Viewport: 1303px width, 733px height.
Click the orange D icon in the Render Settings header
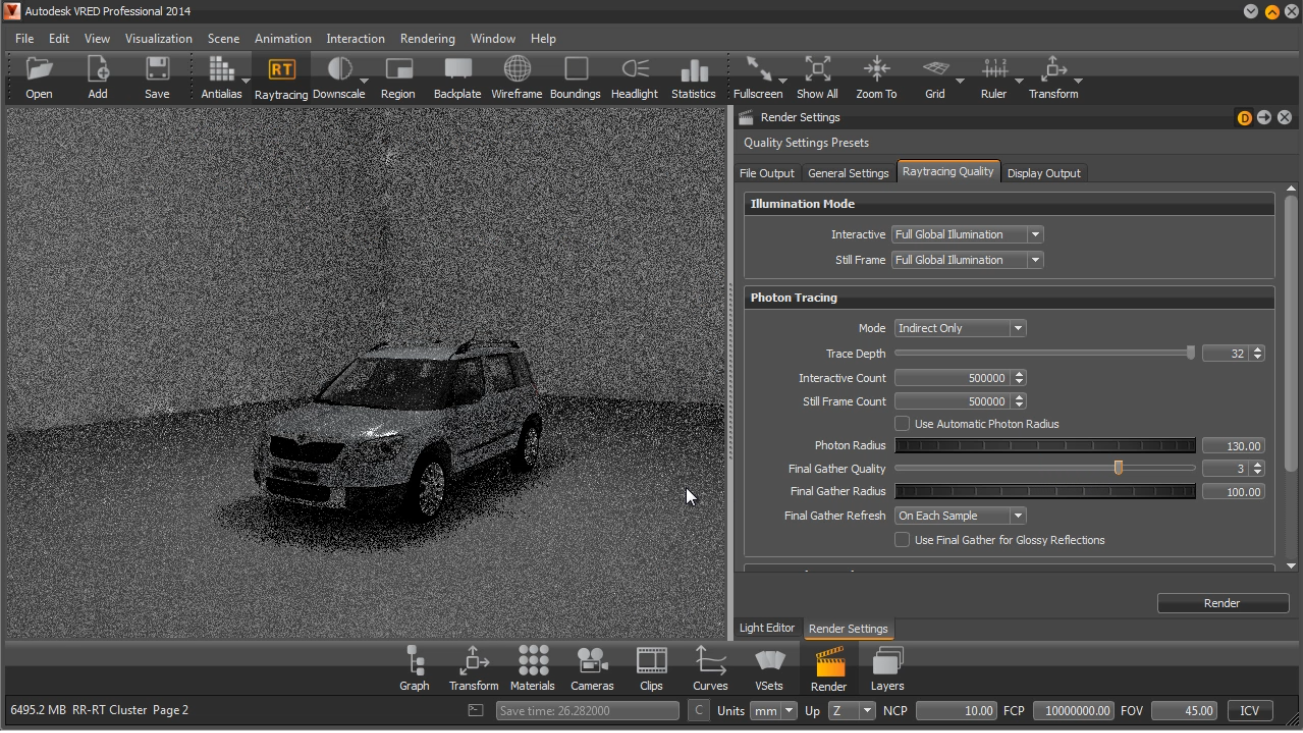[x=1245, y=118]
